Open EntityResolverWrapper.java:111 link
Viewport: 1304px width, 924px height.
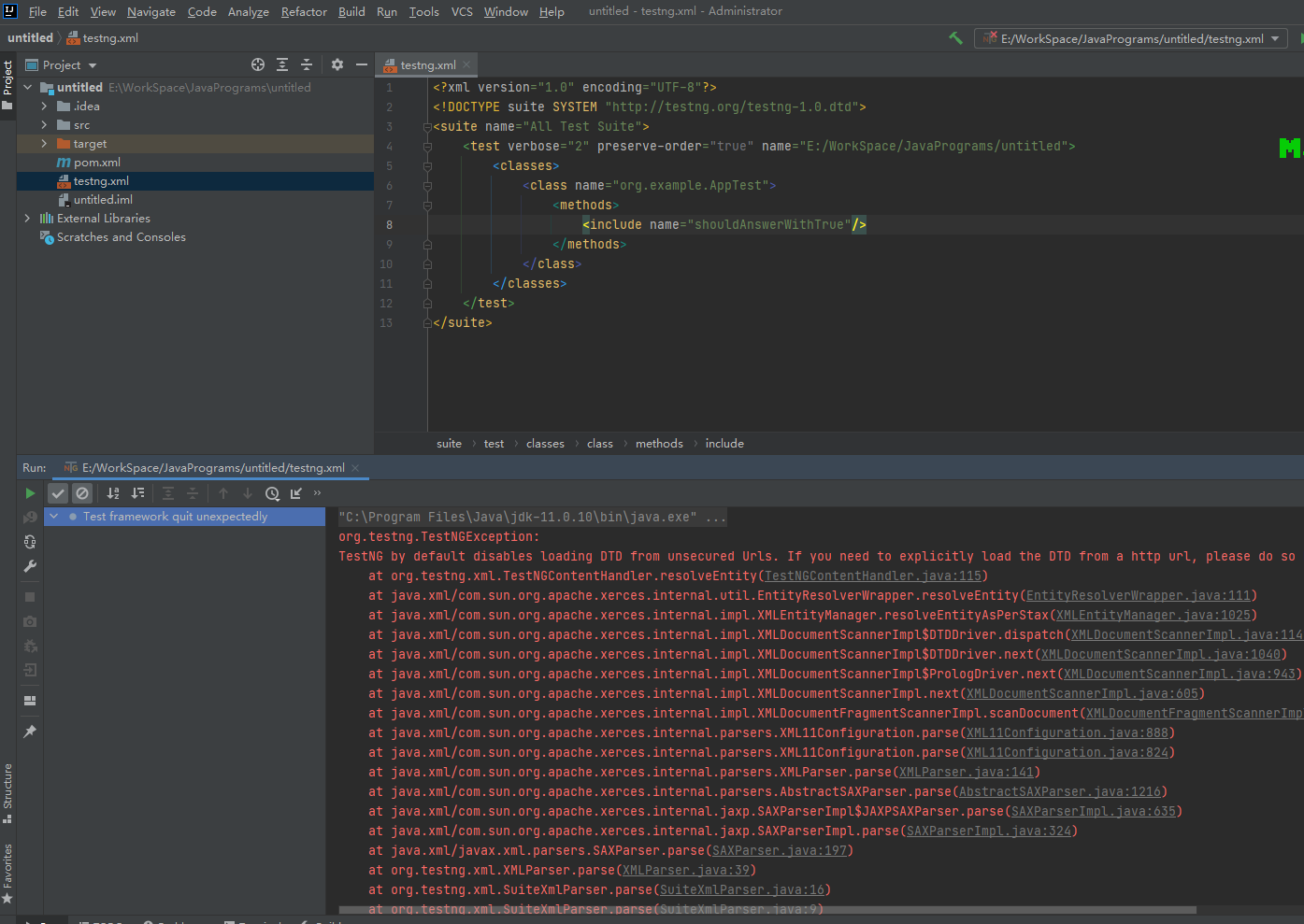click(1139, 596)
